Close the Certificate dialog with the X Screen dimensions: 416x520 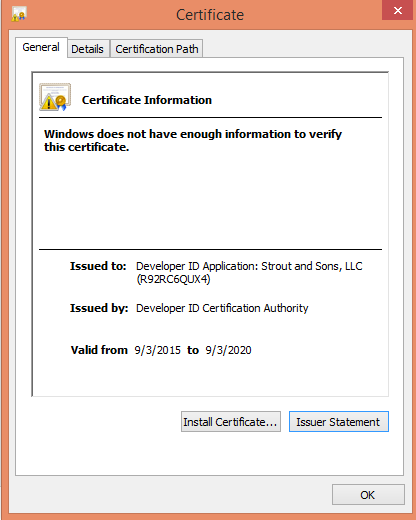click(397, 10)
